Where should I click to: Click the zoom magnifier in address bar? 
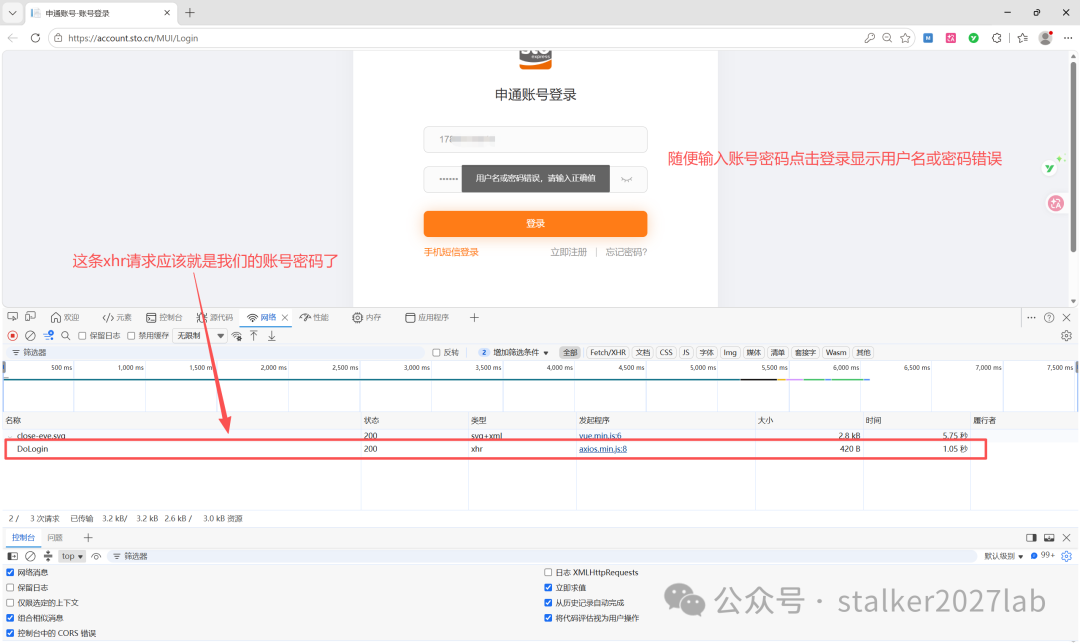(x=887, y=38)
